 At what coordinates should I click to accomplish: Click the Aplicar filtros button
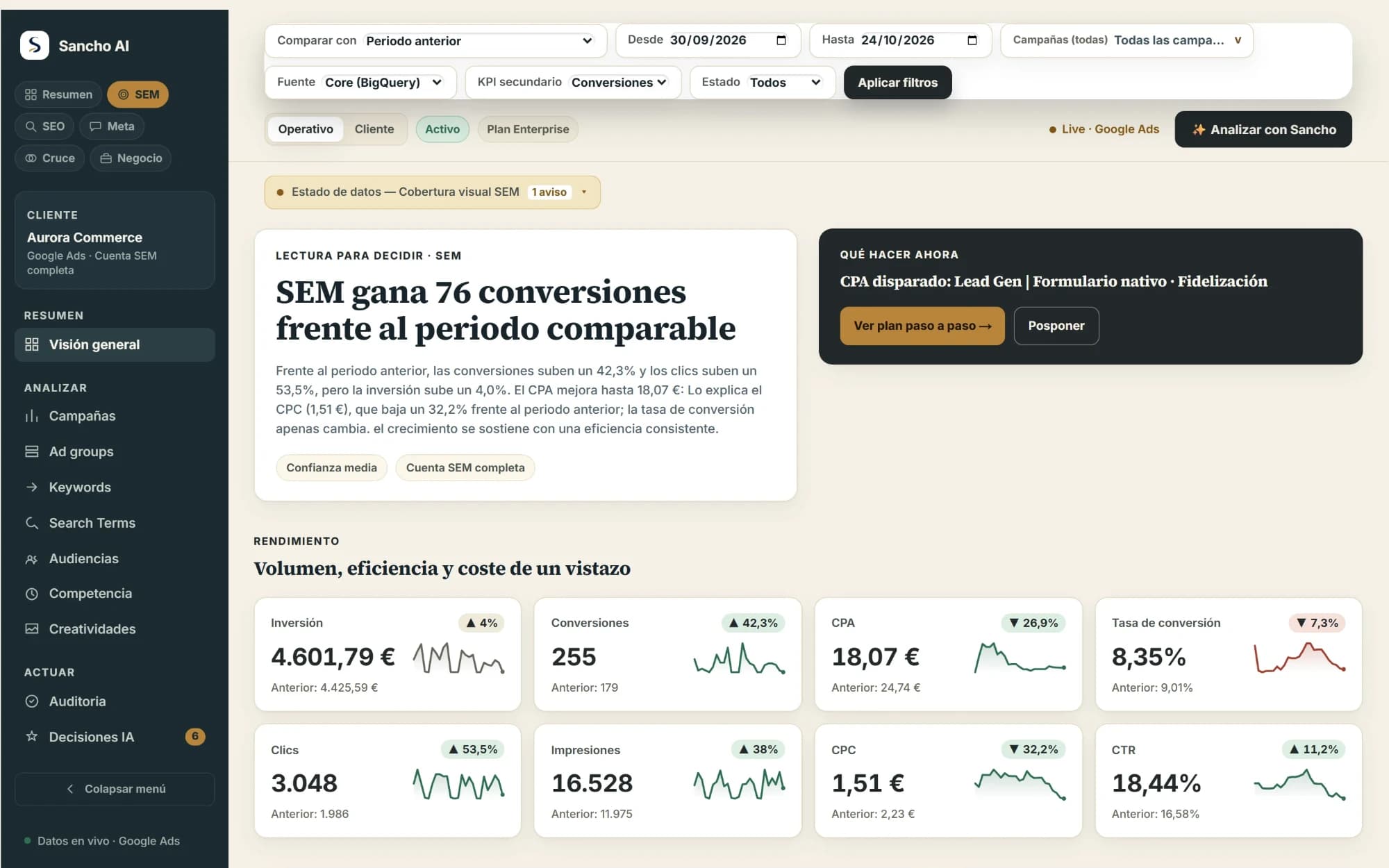click(x=897, y=83)
